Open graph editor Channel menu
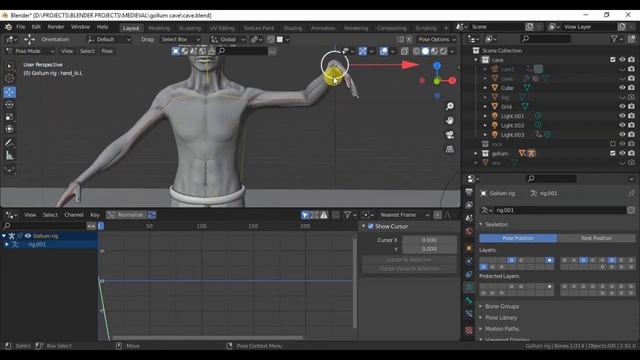Screen dimensions: 640x360 73,215
